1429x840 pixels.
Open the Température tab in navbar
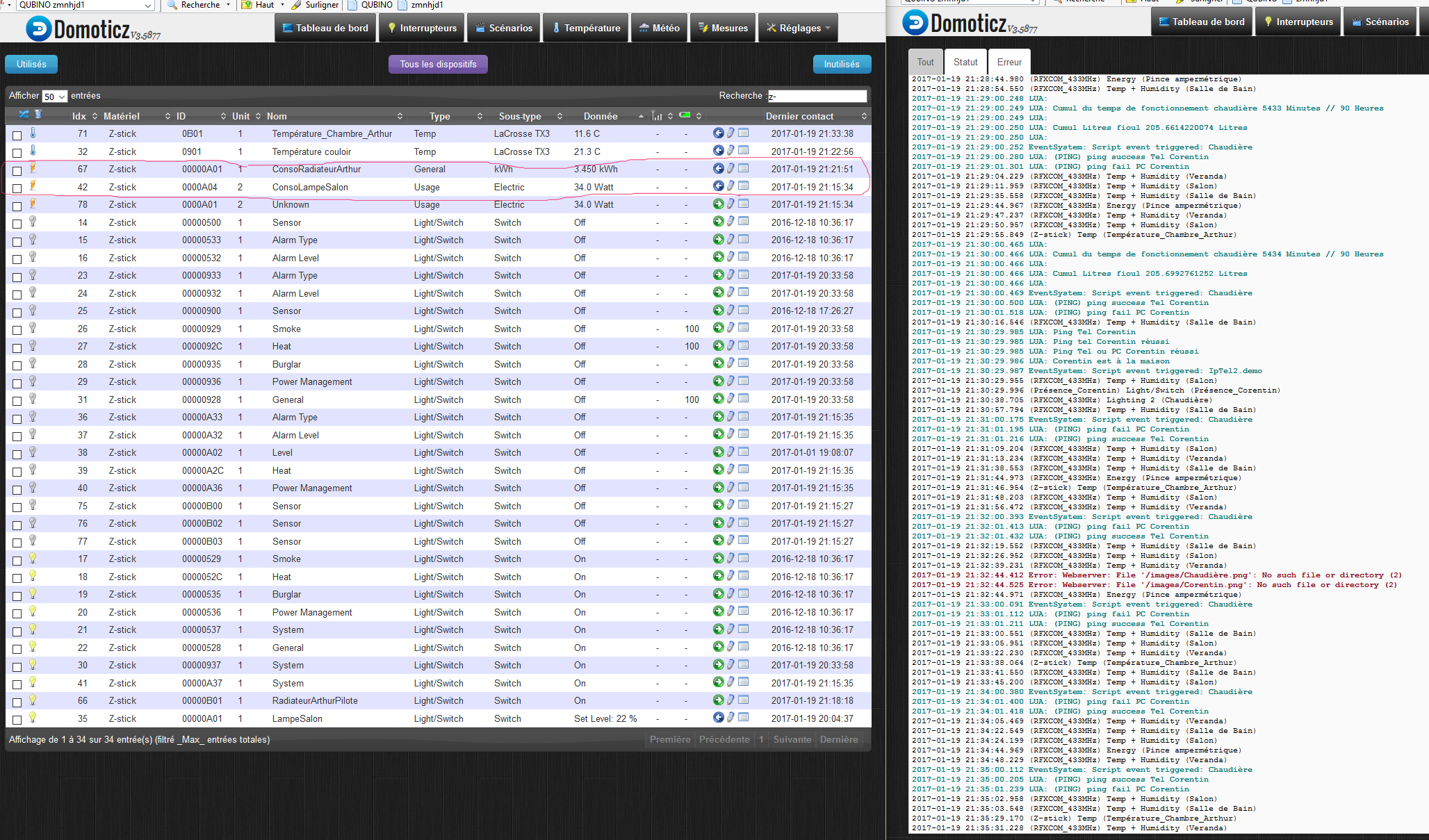pyautogui.click(x=586, y=28)
